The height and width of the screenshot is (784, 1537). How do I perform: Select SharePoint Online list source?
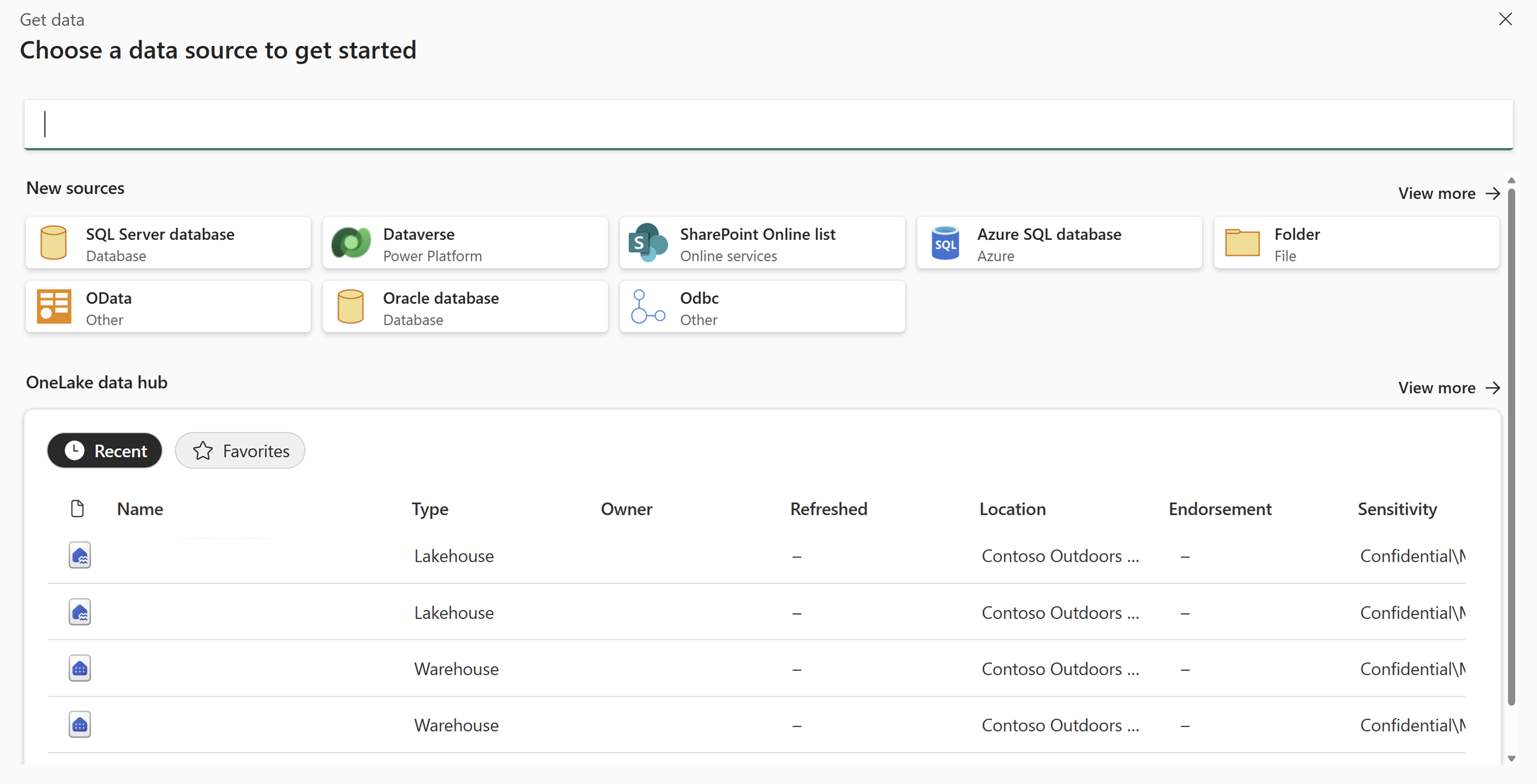(762, 243)
